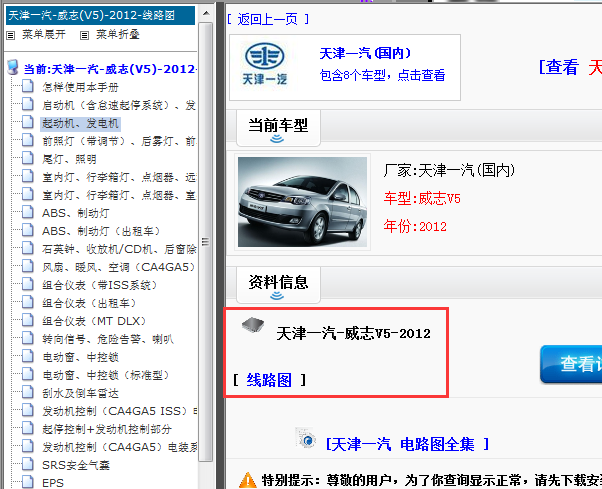The image size is (602, 489).
Task: Click 包含8个车型，点击查看 link
Action: pyautogui.click(x=382, y=75)
